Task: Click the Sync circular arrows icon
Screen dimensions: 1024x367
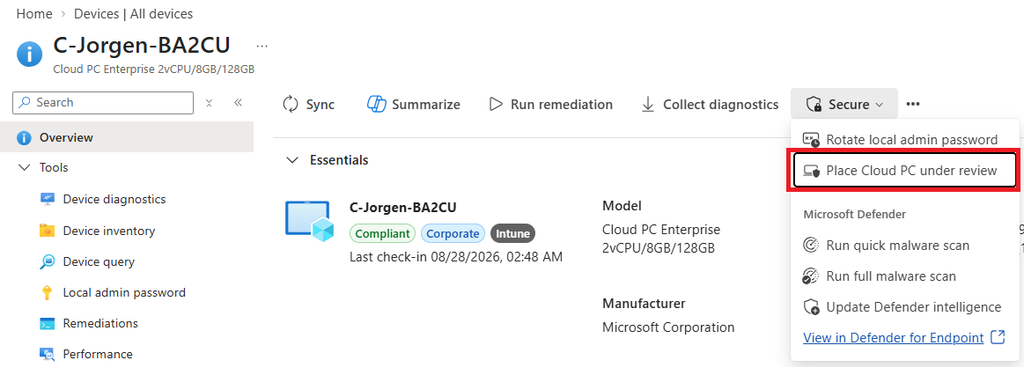Action: tap(290, 104)
